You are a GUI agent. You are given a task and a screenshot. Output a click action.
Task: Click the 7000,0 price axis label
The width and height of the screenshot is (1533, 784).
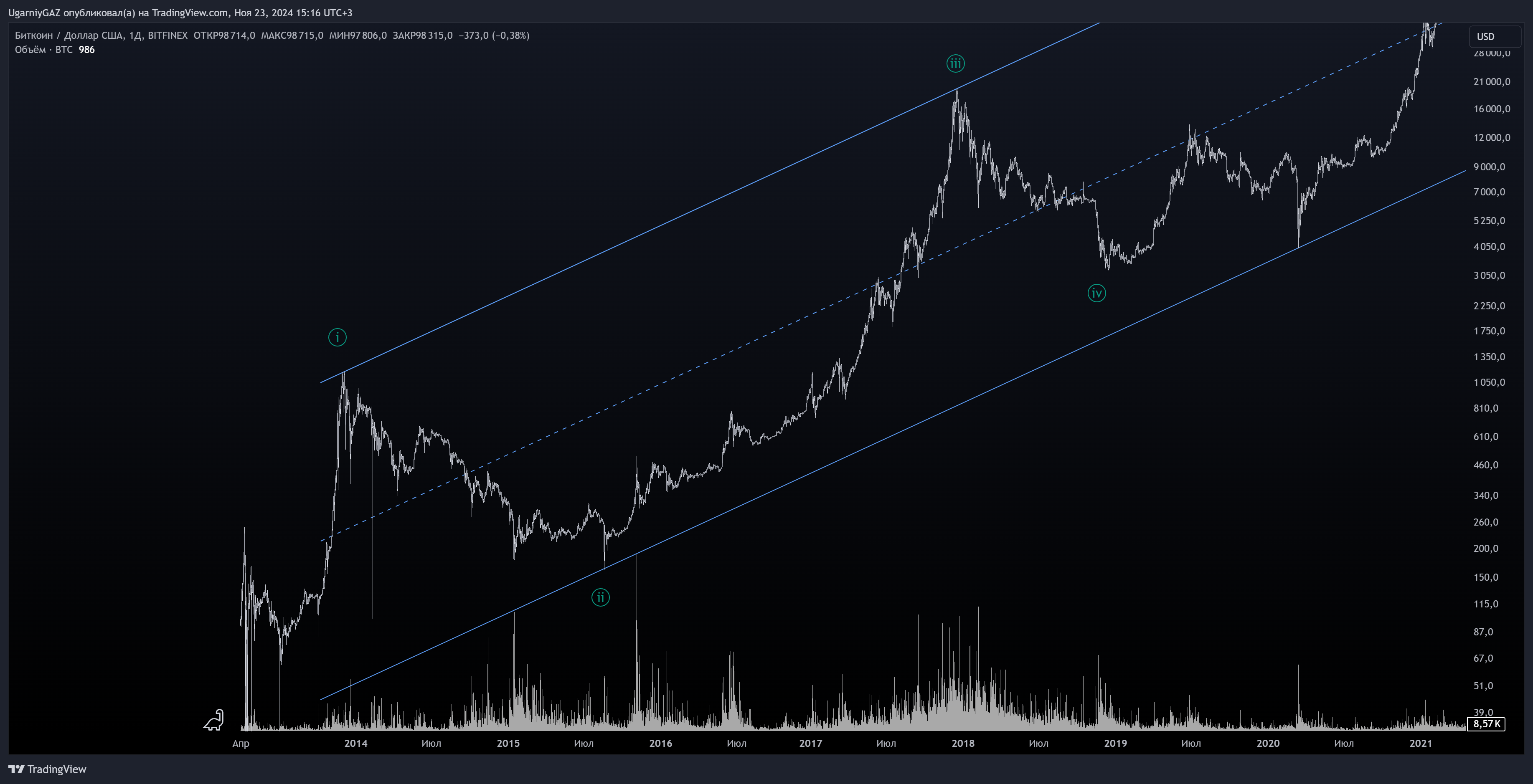[x=1489, y=192]
